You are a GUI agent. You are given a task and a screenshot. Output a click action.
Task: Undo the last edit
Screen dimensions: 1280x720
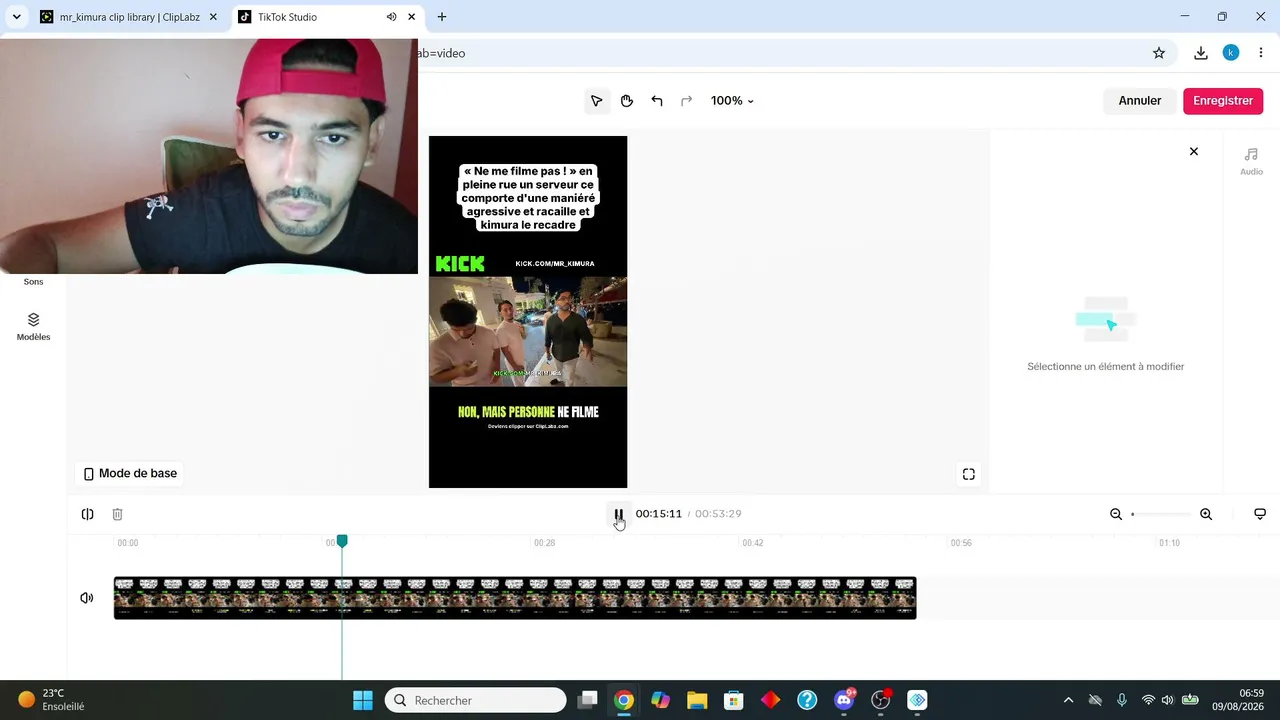(x=657, y=101)
